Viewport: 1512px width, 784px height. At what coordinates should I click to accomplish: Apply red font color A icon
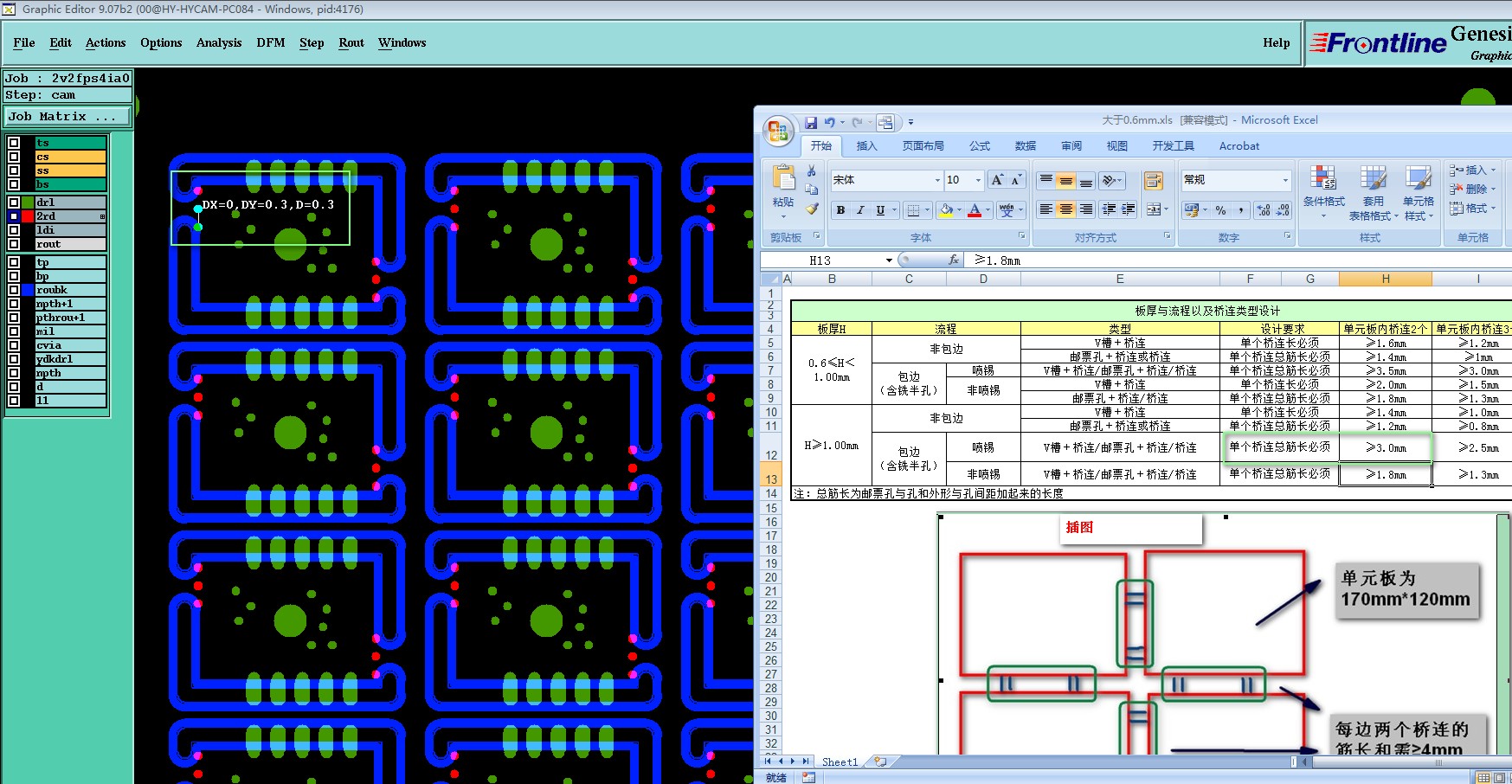[x=975, y=210]
